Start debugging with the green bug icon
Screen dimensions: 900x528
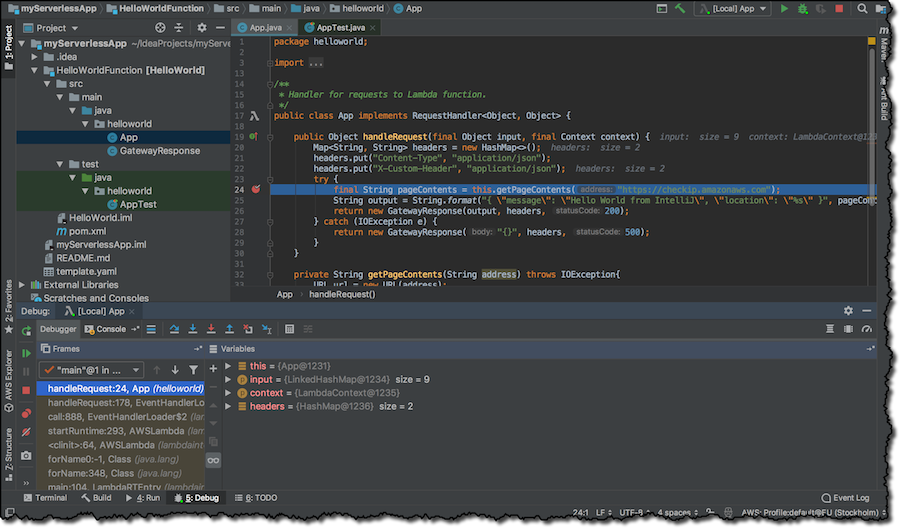pyautogui.click(x=803, y=9)
